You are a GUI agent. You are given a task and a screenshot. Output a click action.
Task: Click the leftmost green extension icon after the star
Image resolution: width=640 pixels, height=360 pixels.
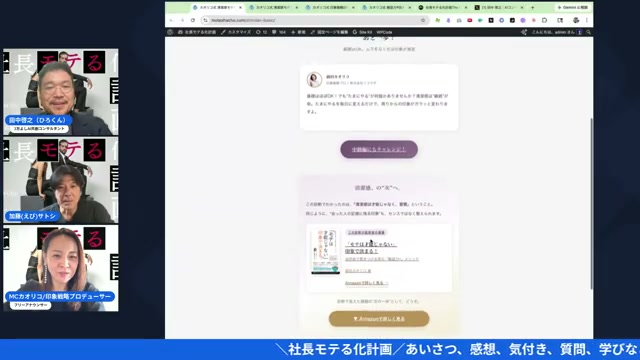click(x=438, y=20)
